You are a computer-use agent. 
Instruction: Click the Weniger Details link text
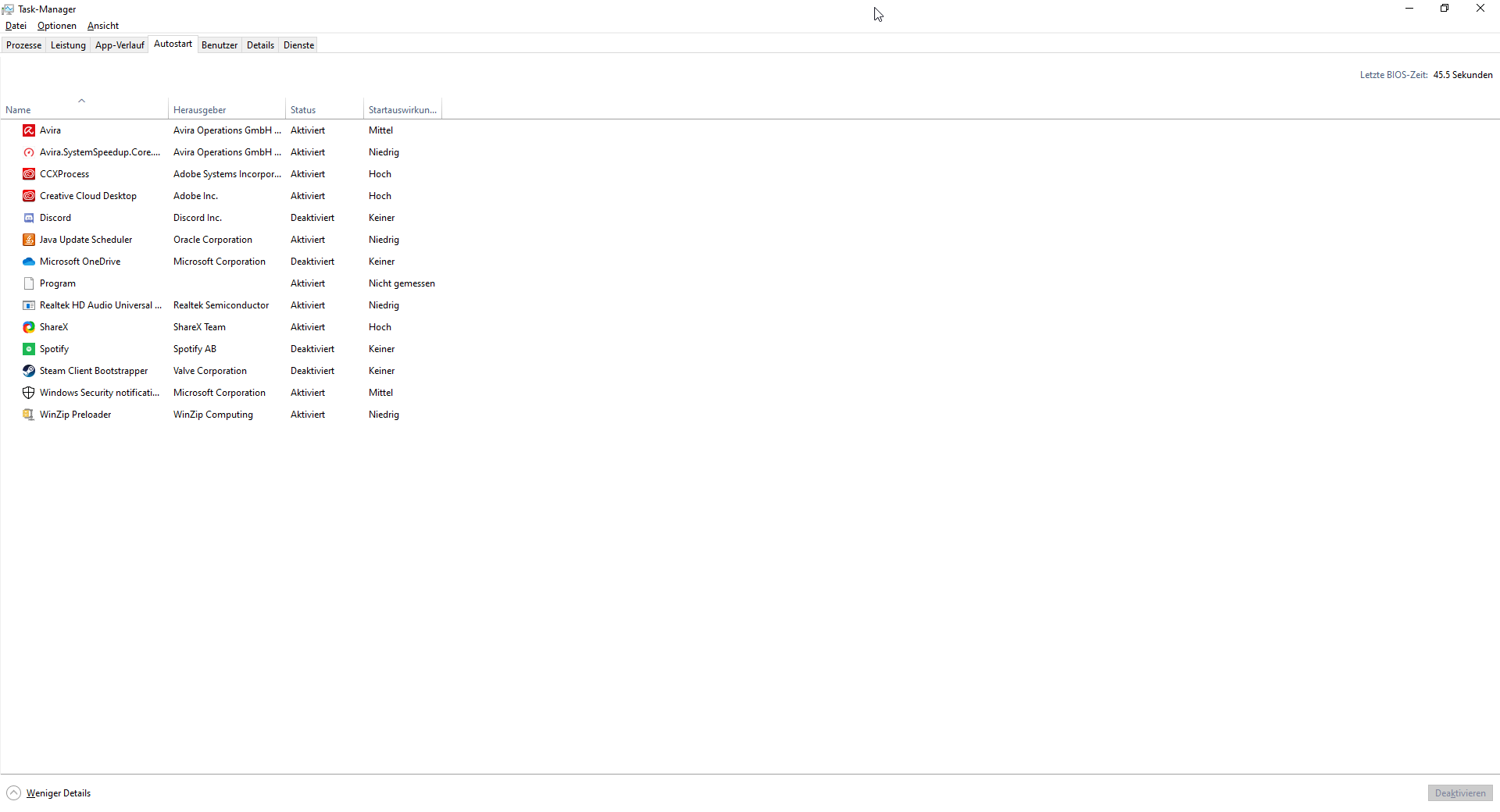pos(59,793)
